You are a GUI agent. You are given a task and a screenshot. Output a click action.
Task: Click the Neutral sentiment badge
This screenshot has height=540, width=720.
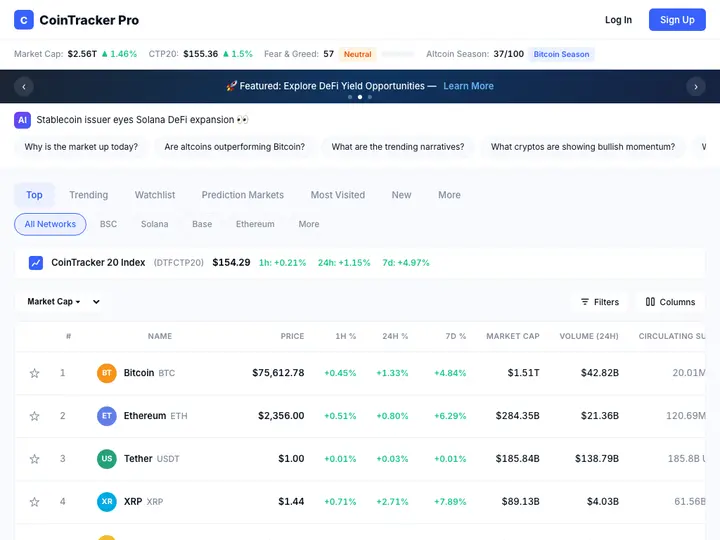coord(357,54)
